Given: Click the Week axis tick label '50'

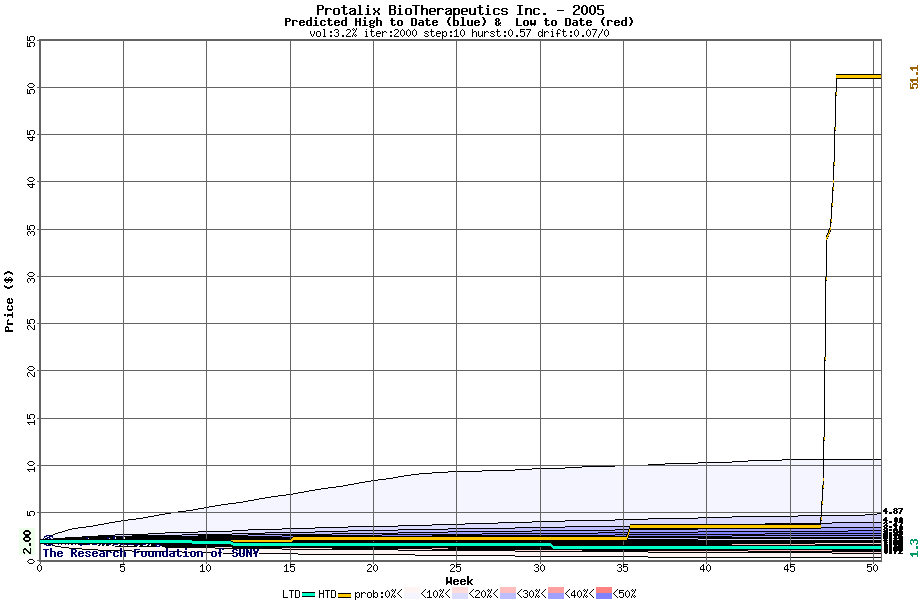Looking at the screenshot, I should [872, 568].
